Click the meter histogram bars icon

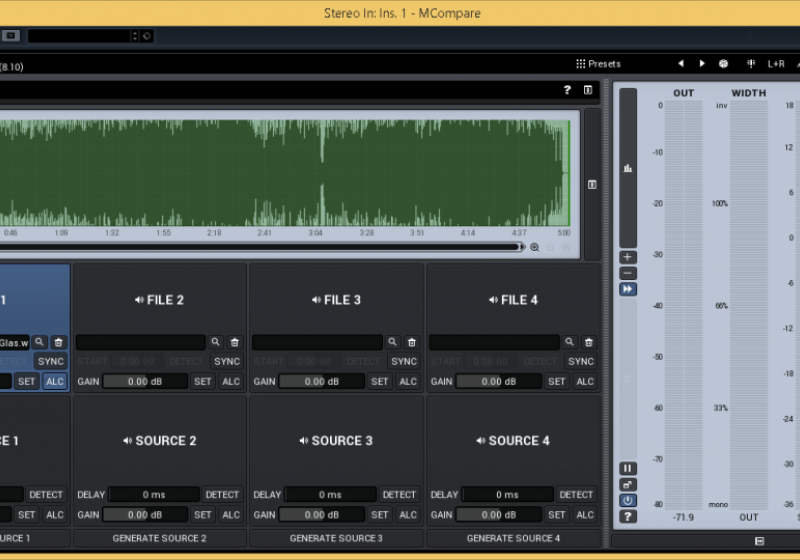[628, 168]
